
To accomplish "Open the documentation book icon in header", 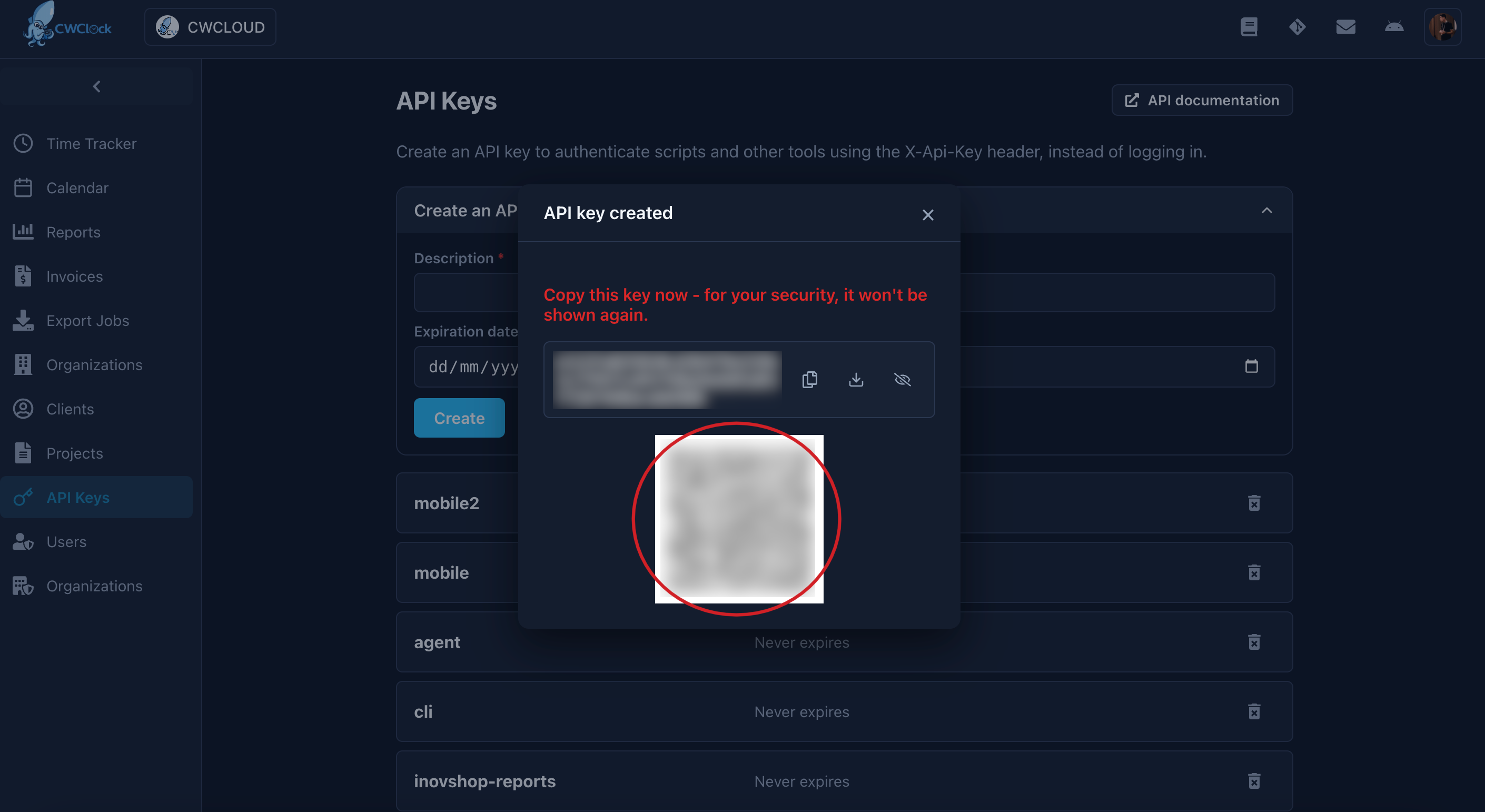I will 1249,27.
